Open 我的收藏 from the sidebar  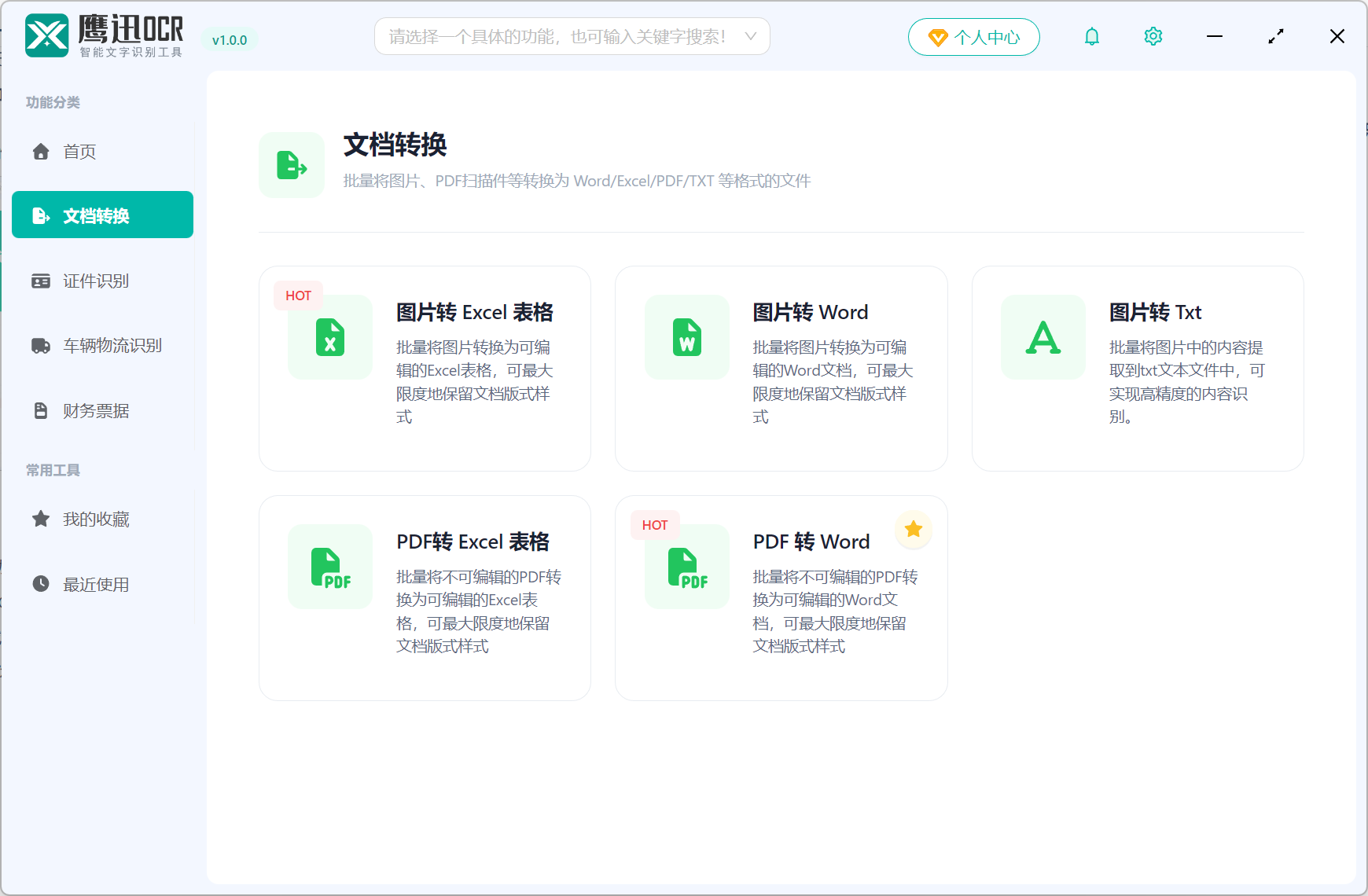(x=96, y=519)
